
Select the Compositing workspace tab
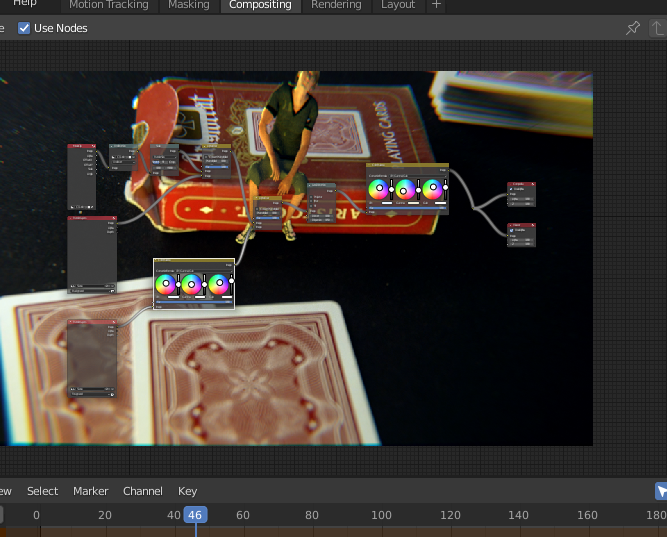(260, 5)
